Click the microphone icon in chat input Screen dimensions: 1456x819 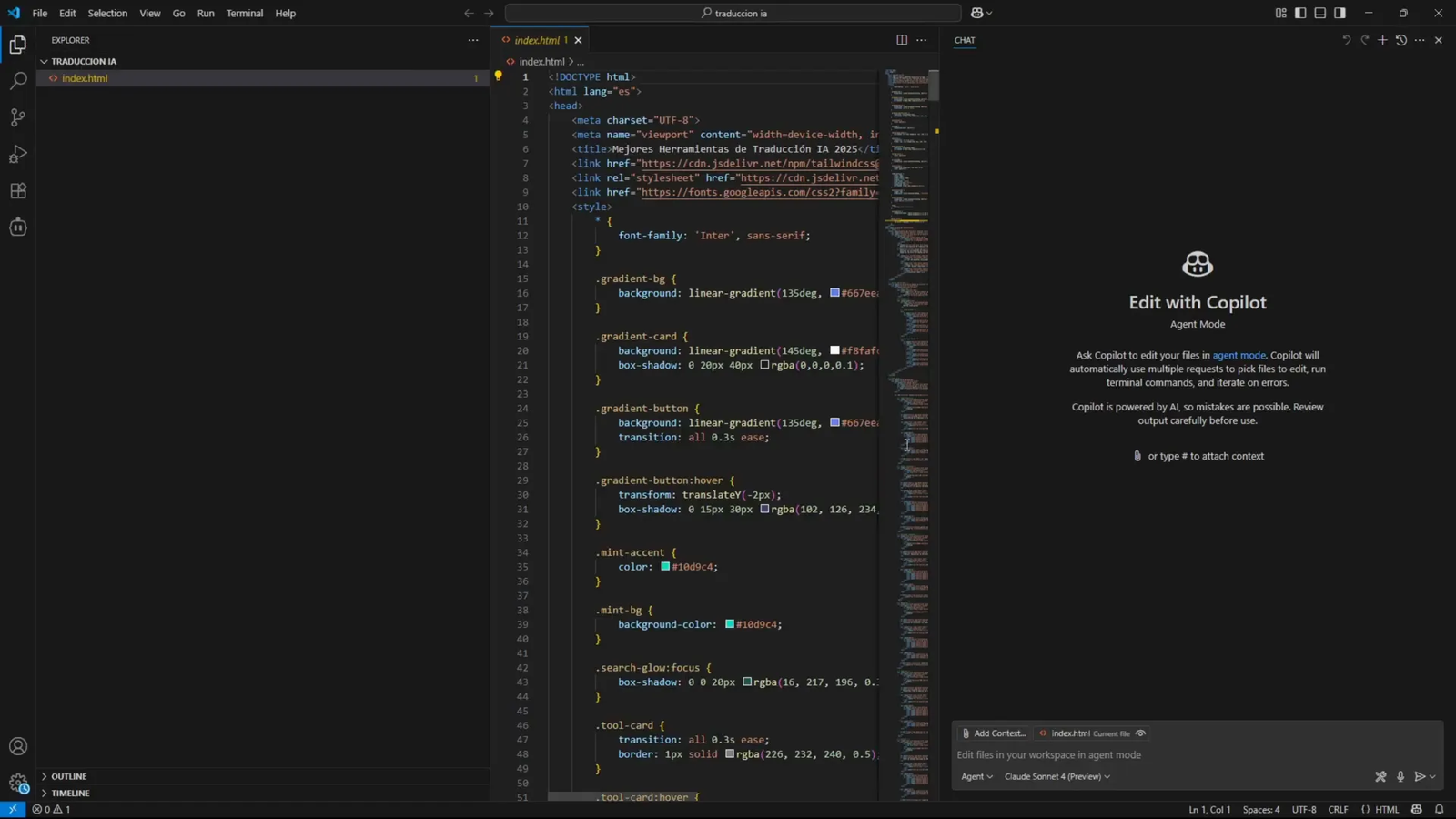tap(1400, 776)
